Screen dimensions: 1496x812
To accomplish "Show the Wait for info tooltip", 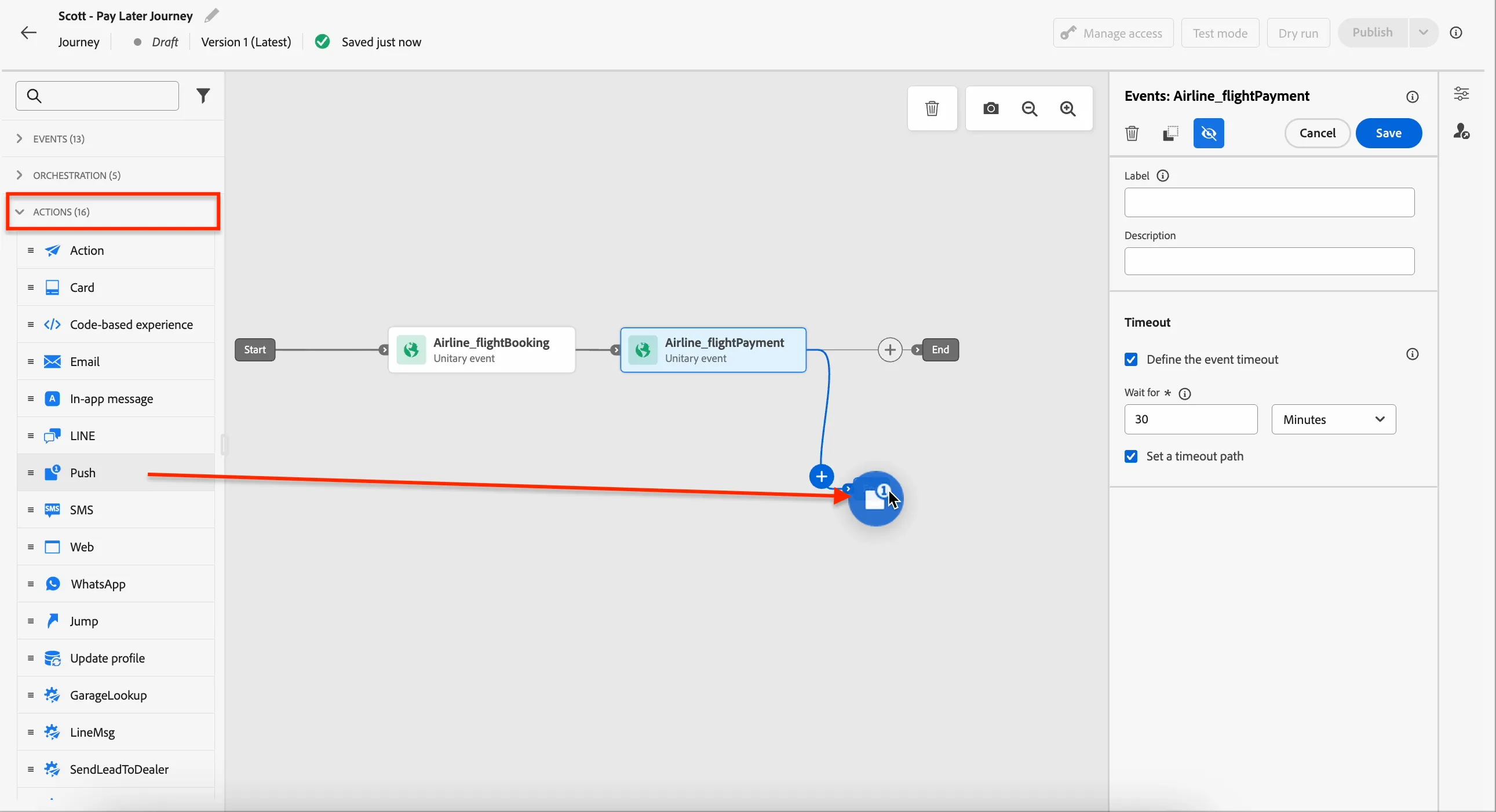I will [1184, 393].
